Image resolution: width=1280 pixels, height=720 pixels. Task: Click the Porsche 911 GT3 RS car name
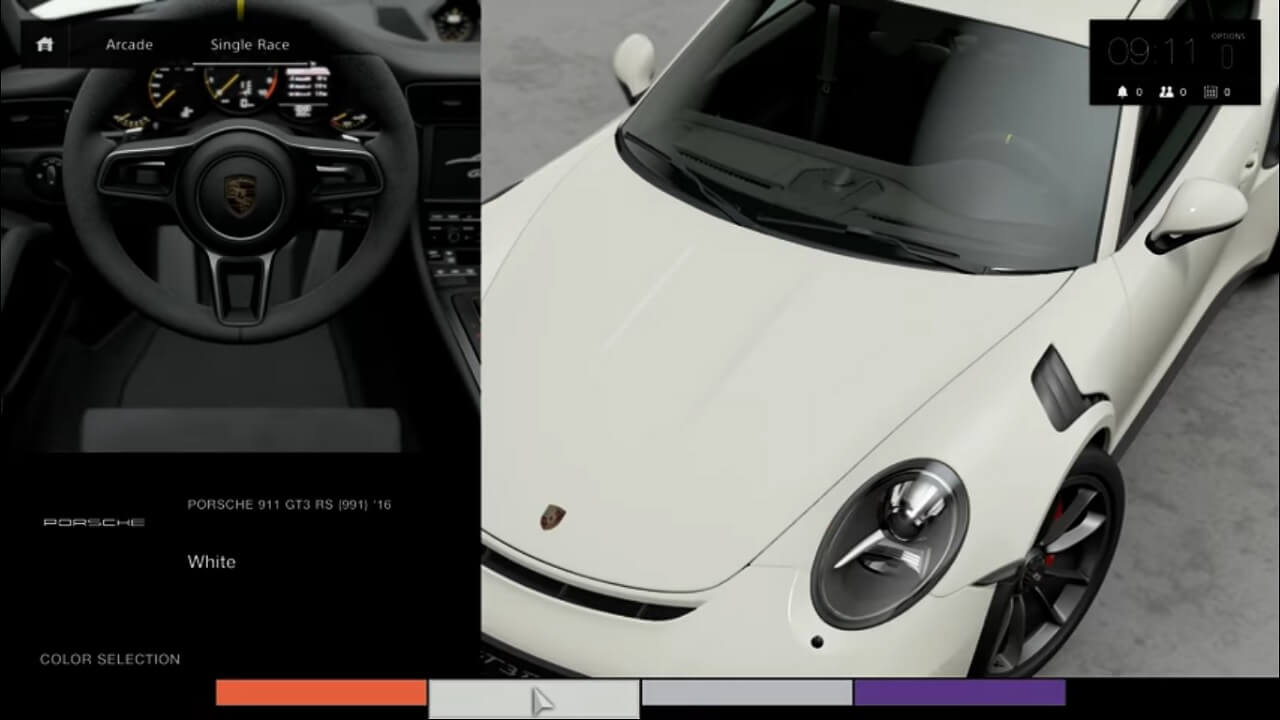tap(289, 505)
